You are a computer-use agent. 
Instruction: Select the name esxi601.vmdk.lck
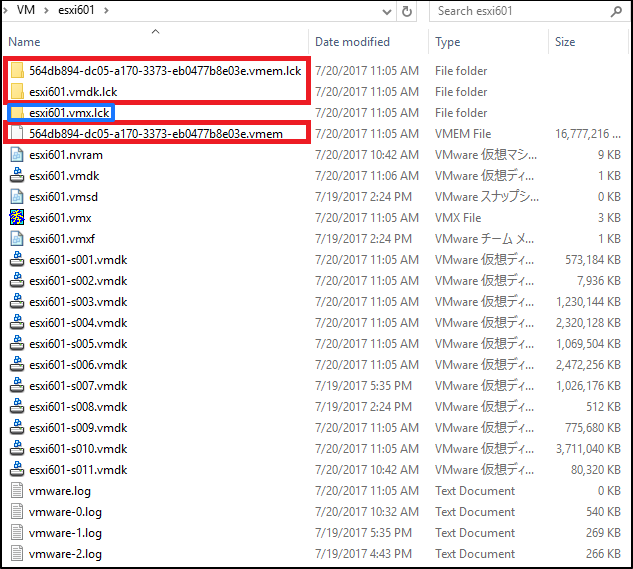point(73,92)
